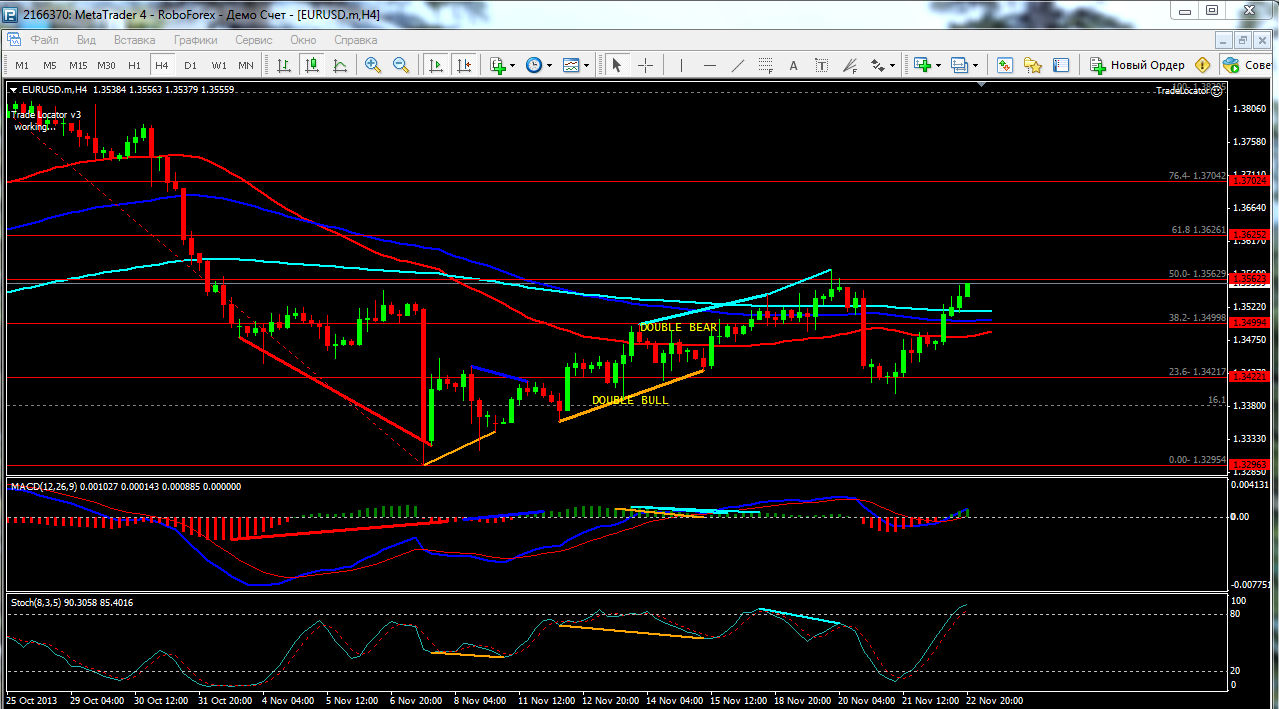The height and width of the screenshot is (709, 1279).
Task: Zoom out of the chart
Action: [x=401, y=65]
